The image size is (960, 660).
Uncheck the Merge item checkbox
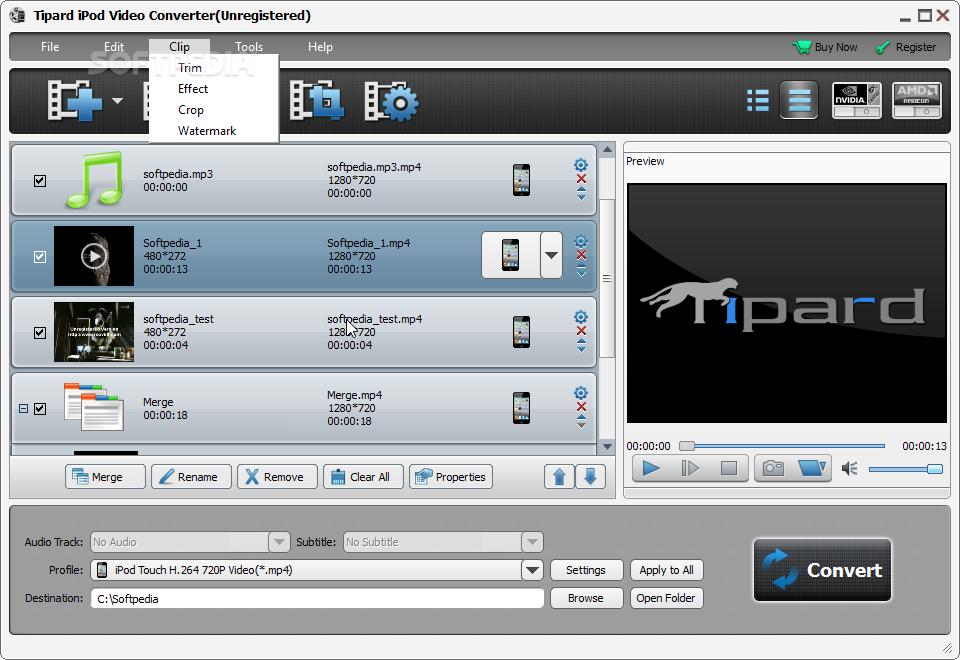click(40, 408)
